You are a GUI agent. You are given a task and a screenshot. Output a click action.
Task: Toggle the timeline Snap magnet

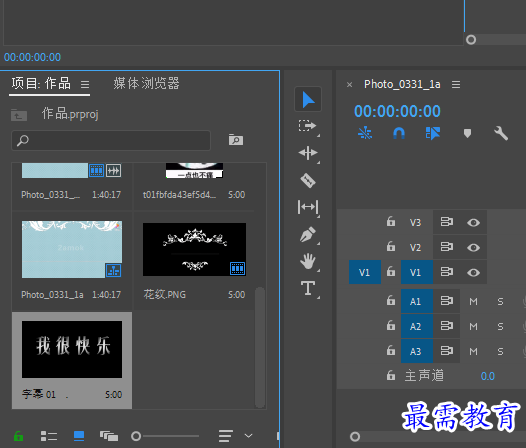point(399,134)
